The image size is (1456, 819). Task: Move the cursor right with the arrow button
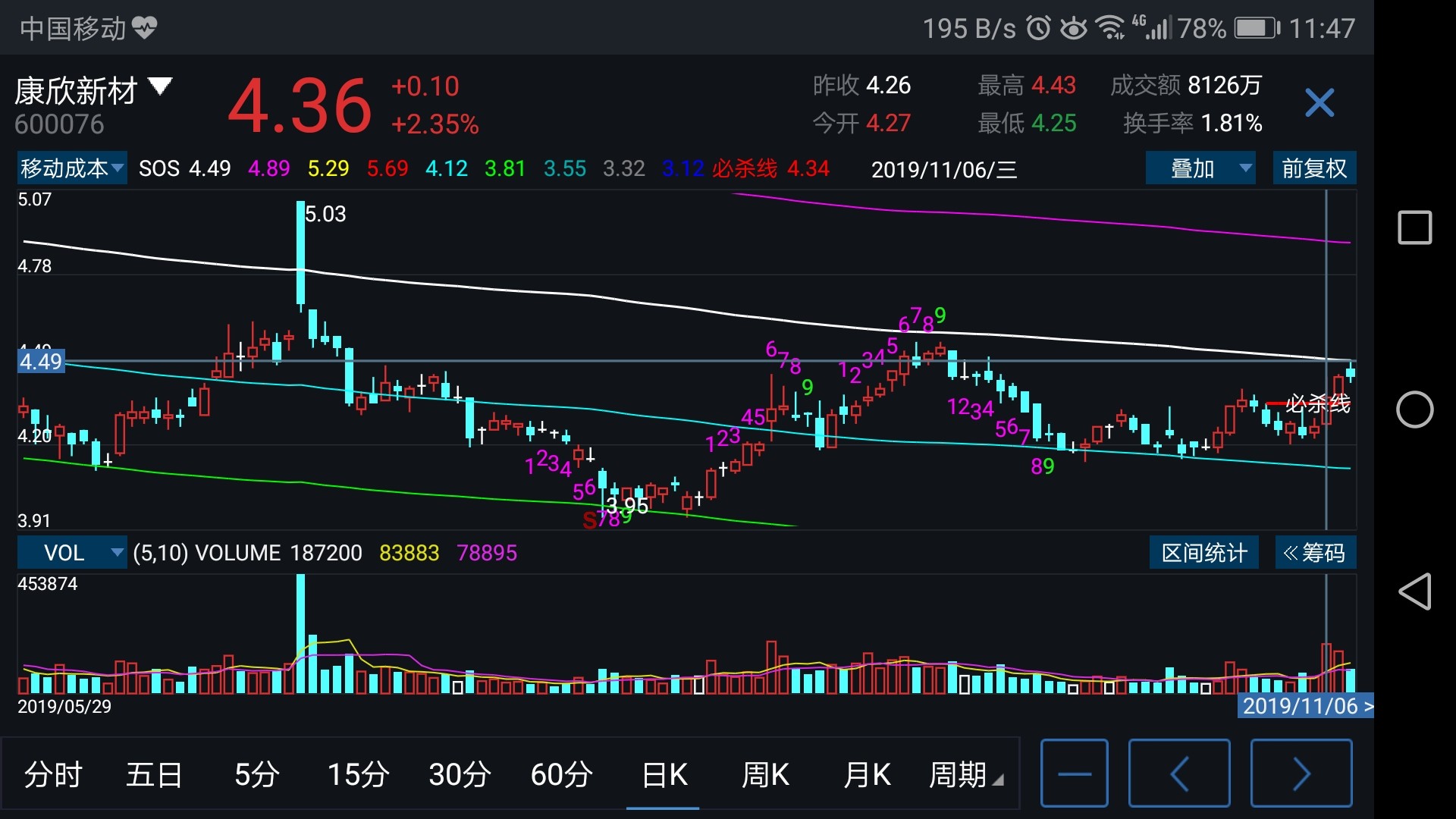(1301, 773)
